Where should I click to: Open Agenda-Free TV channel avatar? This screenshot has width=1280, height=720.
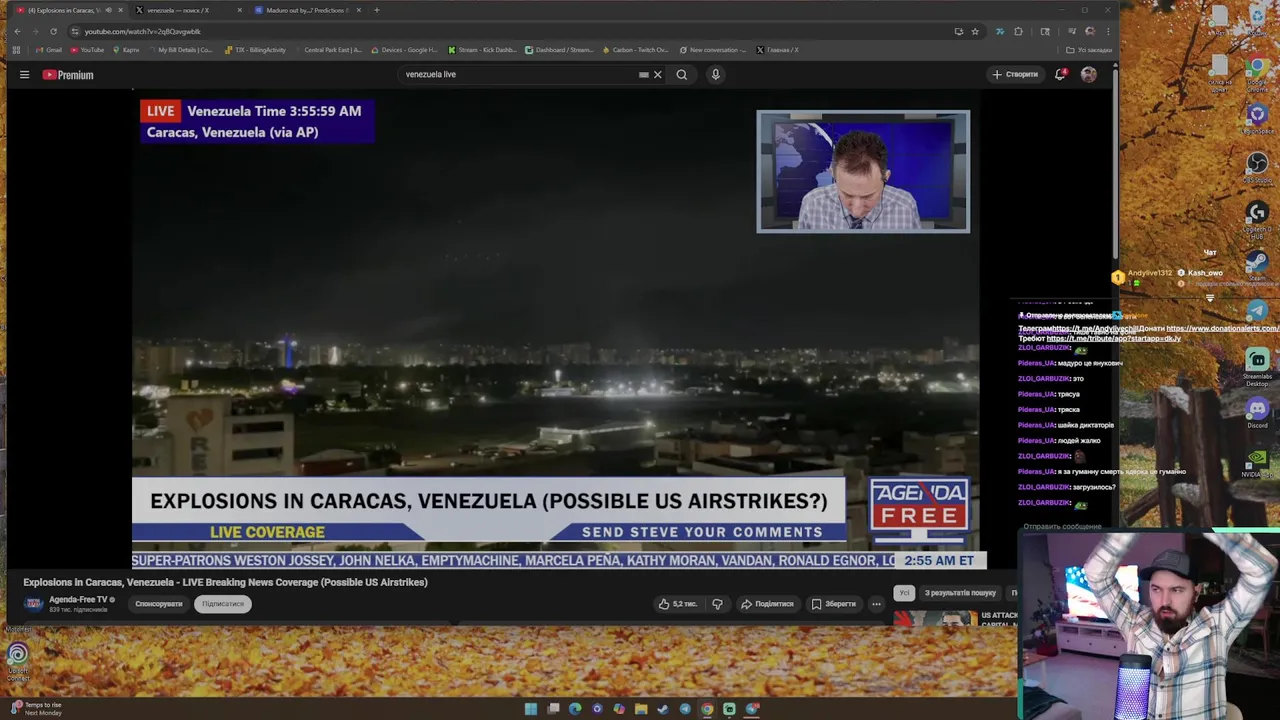point(33,604)
